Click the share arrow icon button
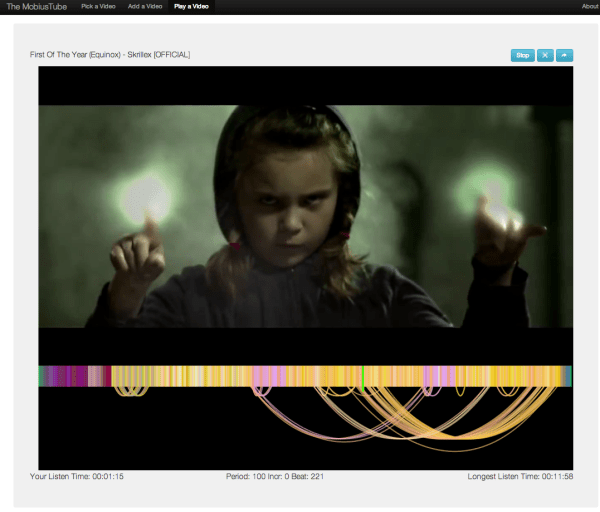This screenshot has height=512, width=600. [564, 55]
